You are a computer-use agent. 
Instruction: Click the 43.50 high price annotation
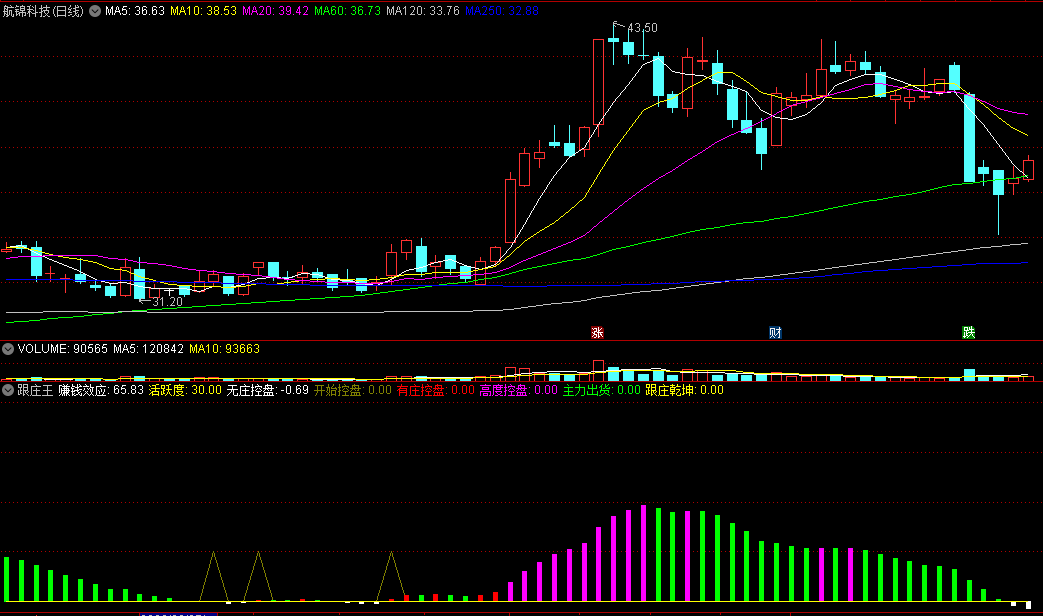click(x=643, y=28)
